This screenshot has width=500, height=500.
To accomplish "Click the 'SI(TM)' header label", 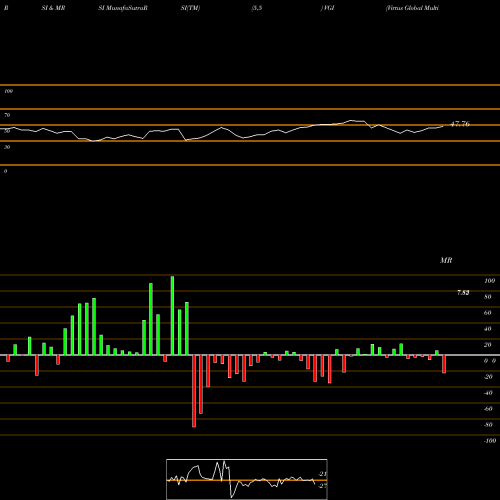I will pyautogui.click(x=190, y=8).
